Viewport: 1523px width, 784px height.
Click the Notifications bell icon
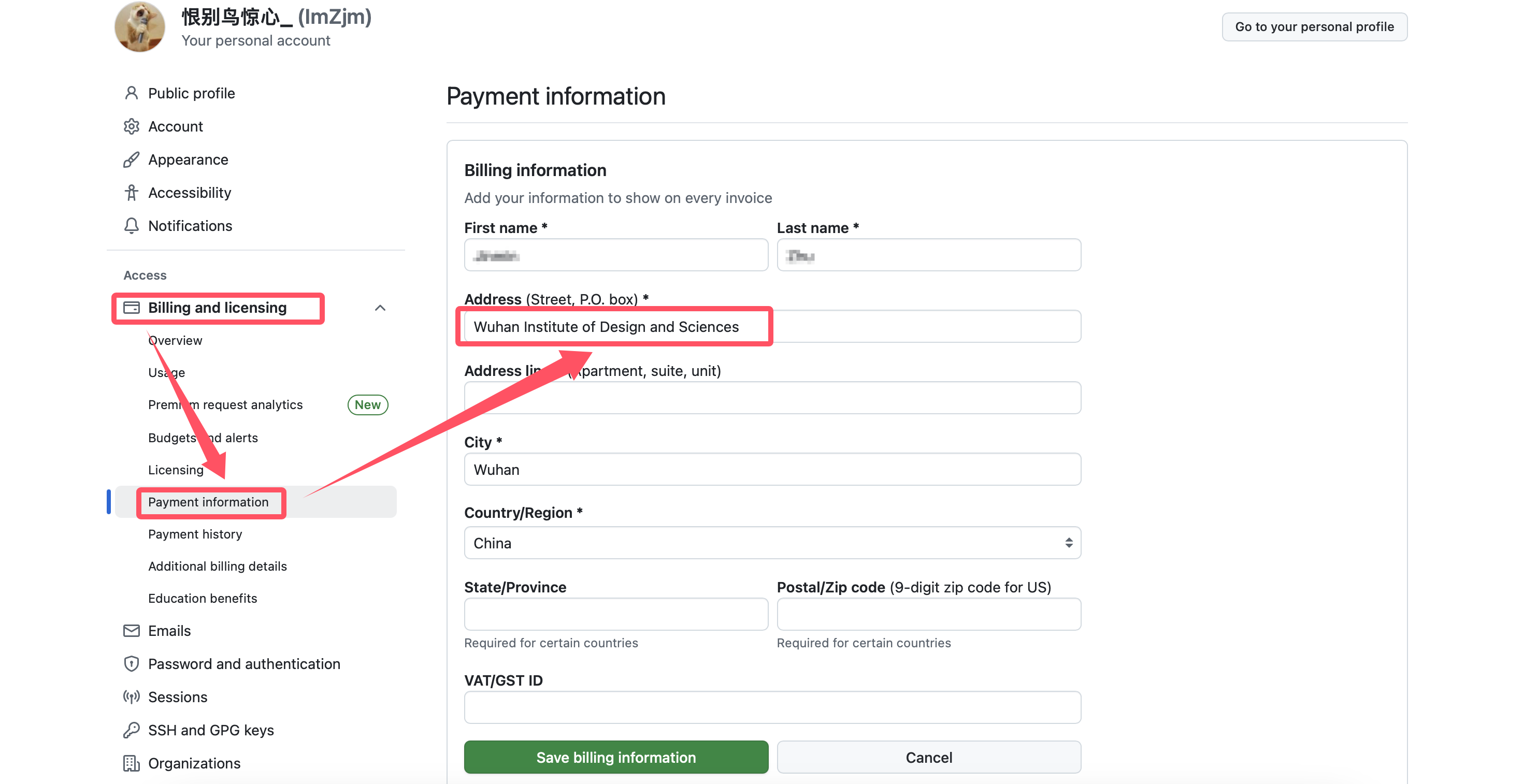tap(131, 226)
